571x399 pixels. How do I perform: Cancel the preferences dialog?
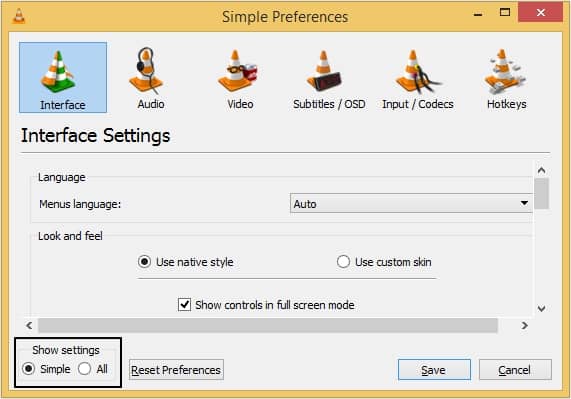pyautogui.click(x=515, y=370)
